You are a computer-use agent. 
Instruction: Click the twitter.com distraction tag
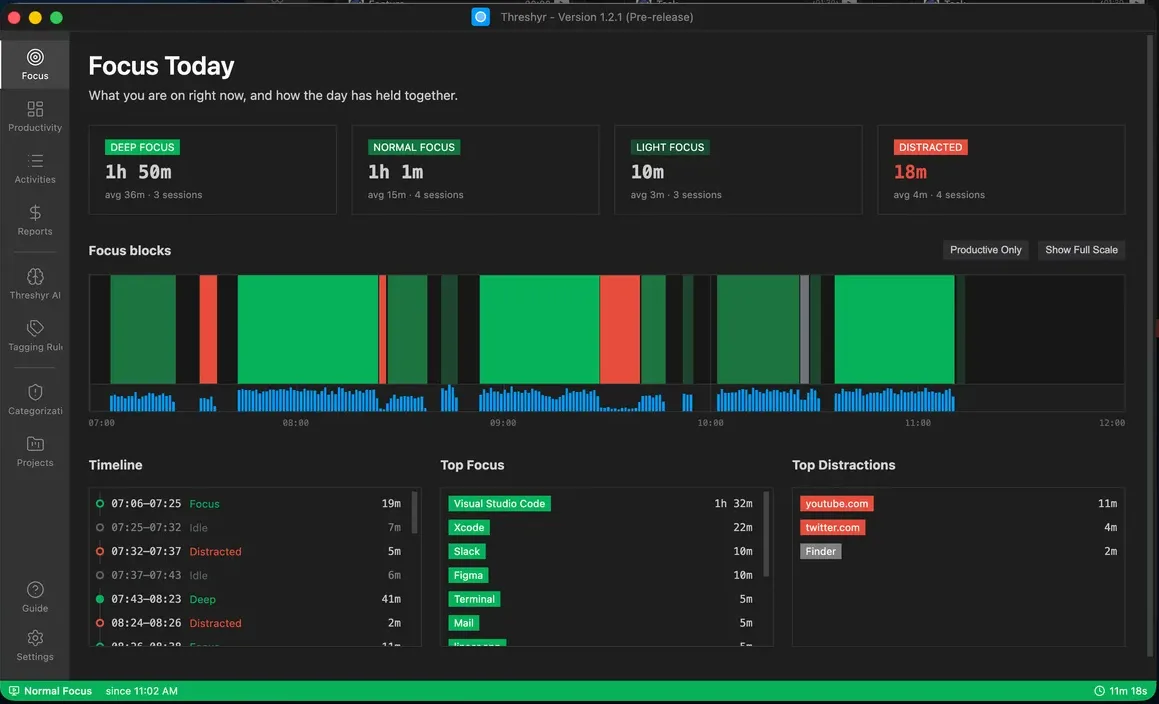(x=832, y=527)
